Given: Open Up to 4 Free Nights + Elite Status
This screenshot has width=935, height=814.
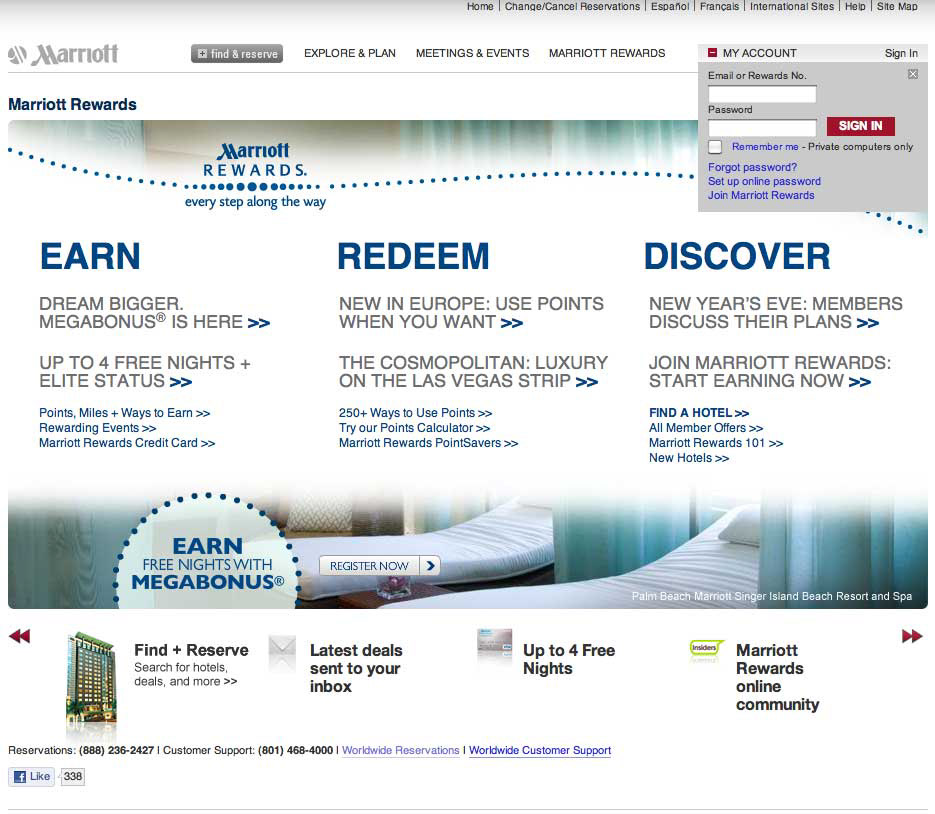Looking at the screenshot, I should click(144, 372).
